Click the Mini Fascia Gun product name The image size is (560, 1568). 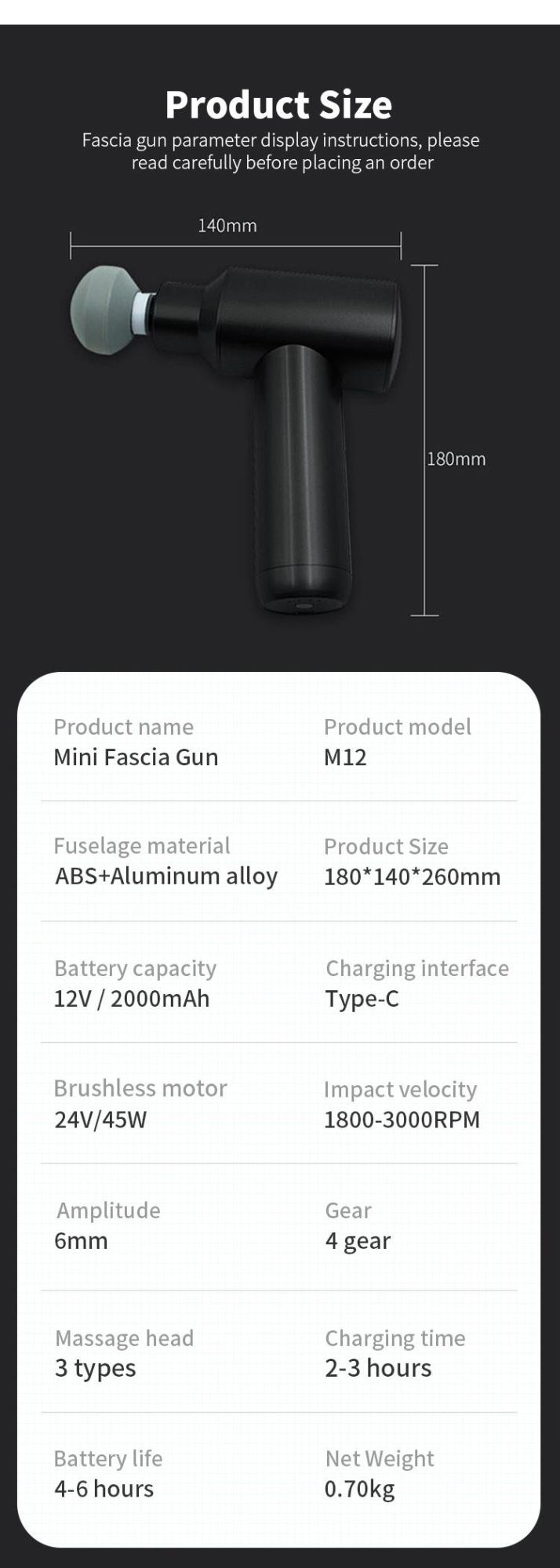(136, 757)
